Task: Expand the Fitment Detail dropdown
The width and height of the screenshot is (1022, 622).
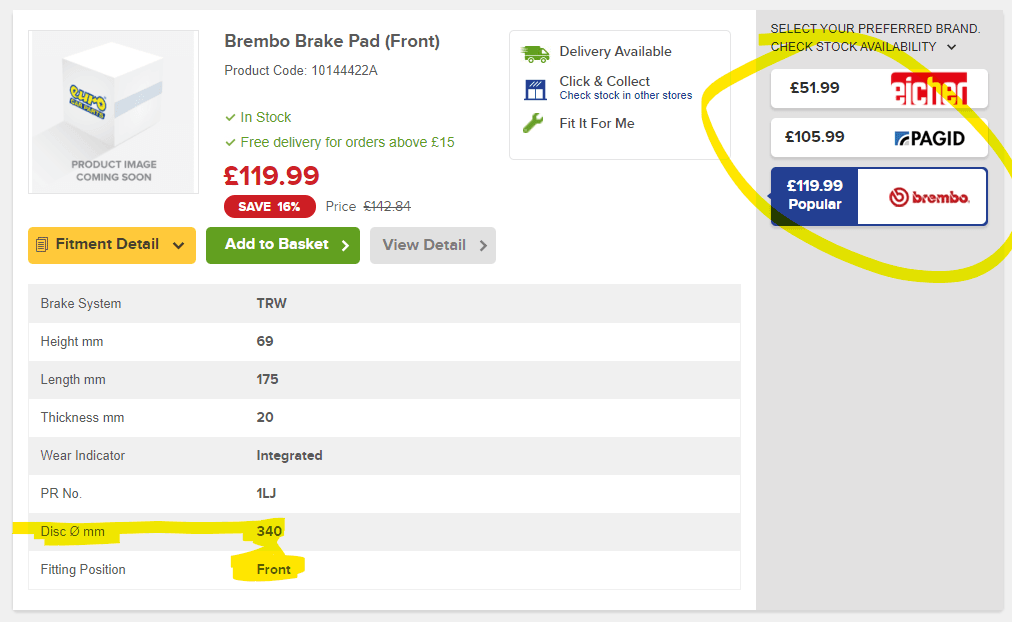Action: [x=178, y=245]
